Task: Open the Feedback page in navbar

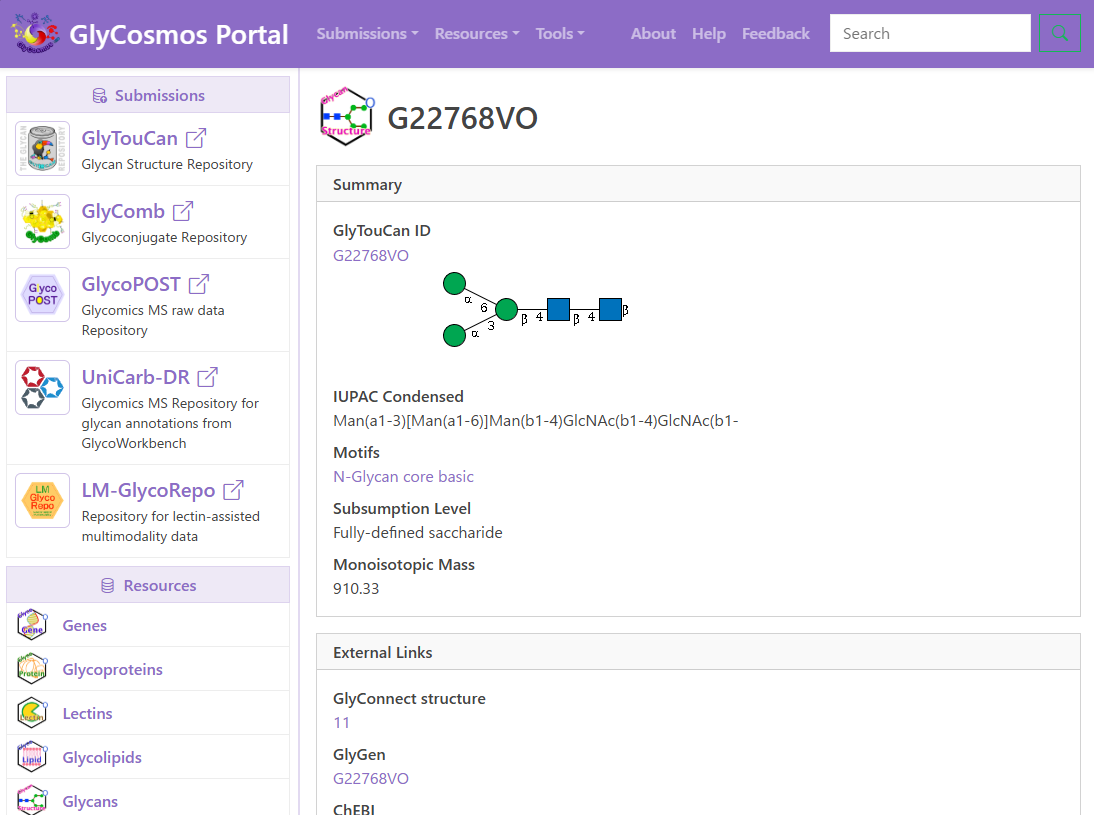Action: coord(775,34)
